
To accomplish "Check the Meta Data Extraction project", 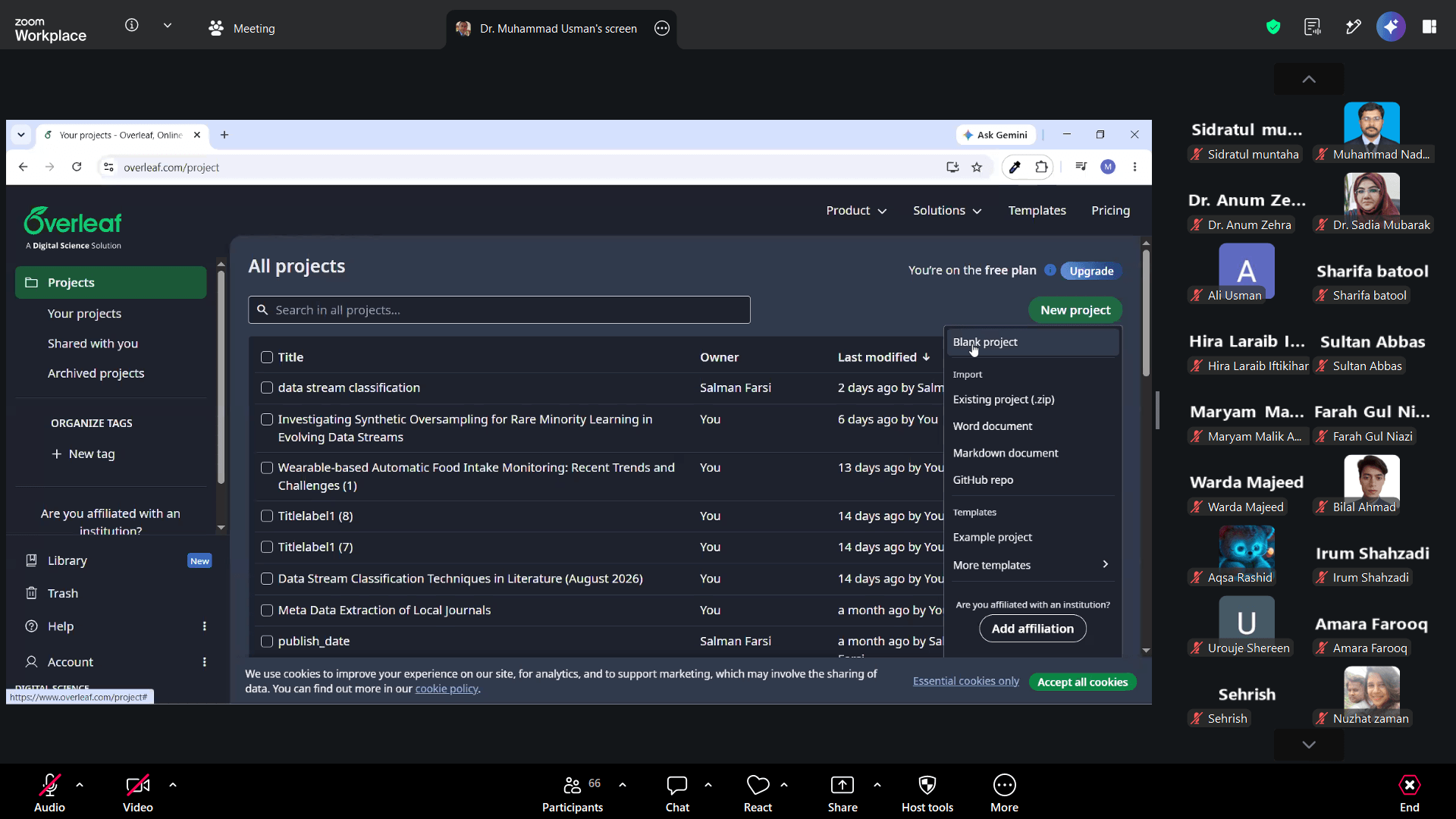I will click(x=267, y=610).
